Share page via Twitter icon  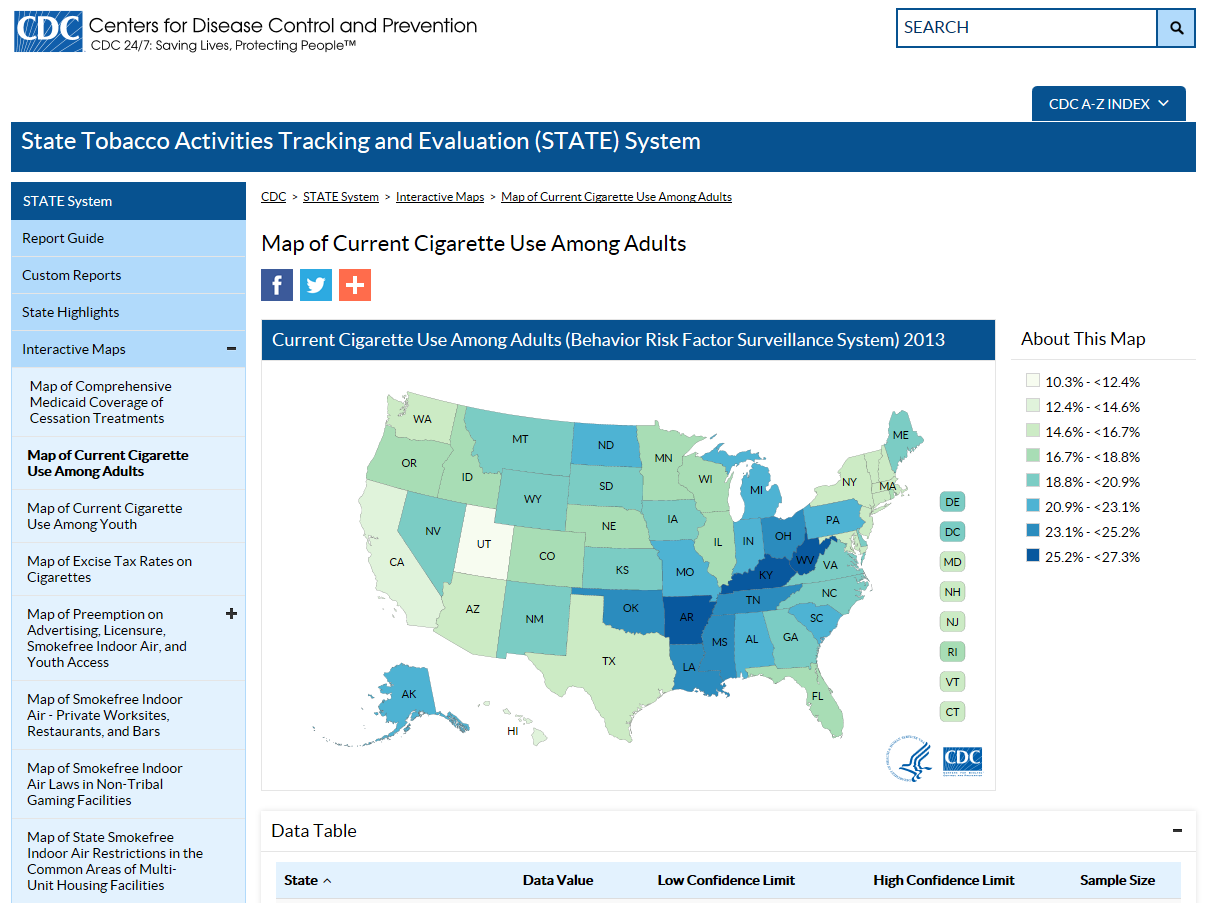pos(316,285)
